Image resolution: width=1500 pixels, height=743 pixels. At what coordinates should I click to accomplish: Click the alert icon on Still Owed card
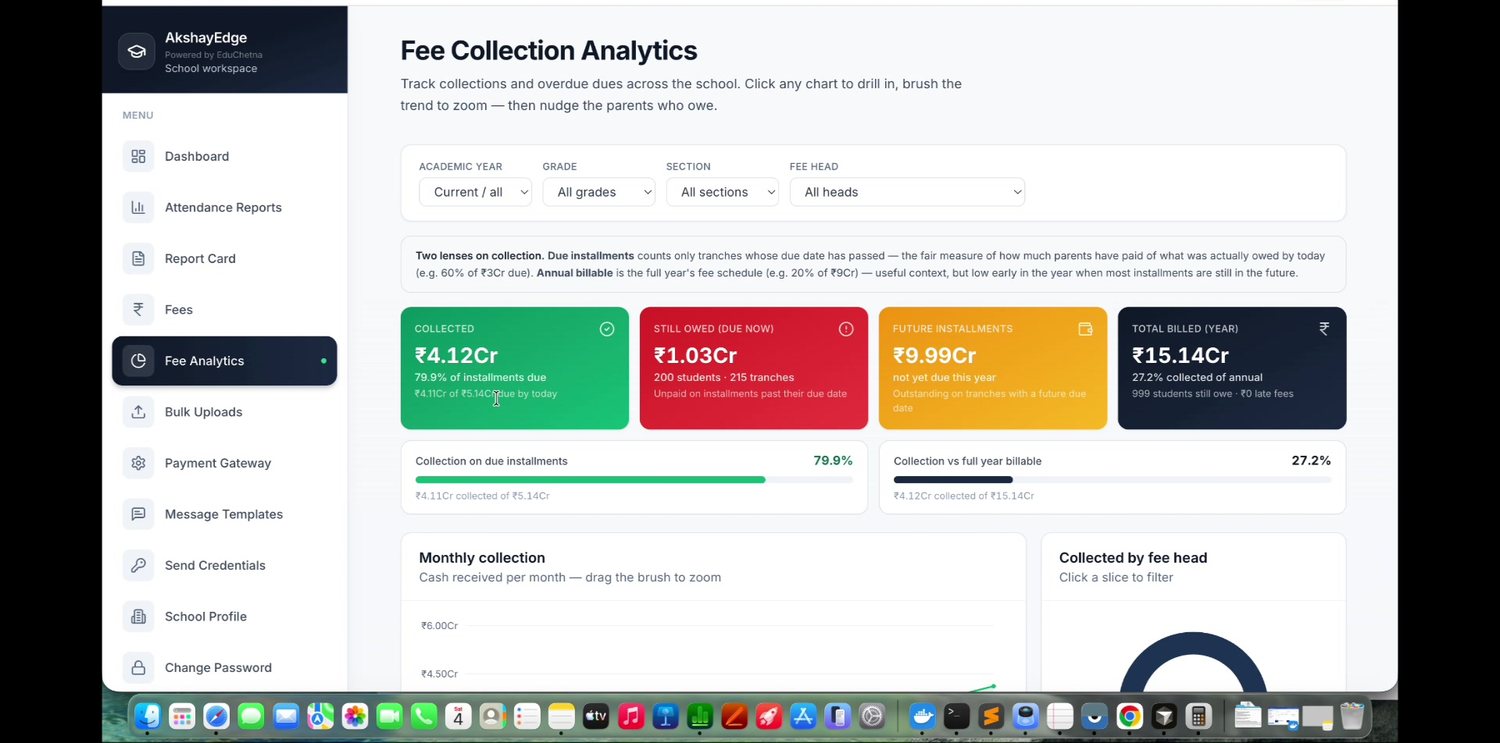[x=846, y=329]
